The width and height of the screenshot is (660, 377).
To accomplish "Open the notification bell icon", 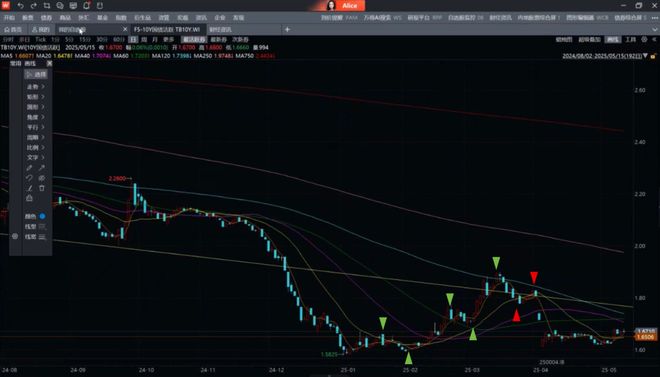I will pos(86,6).
